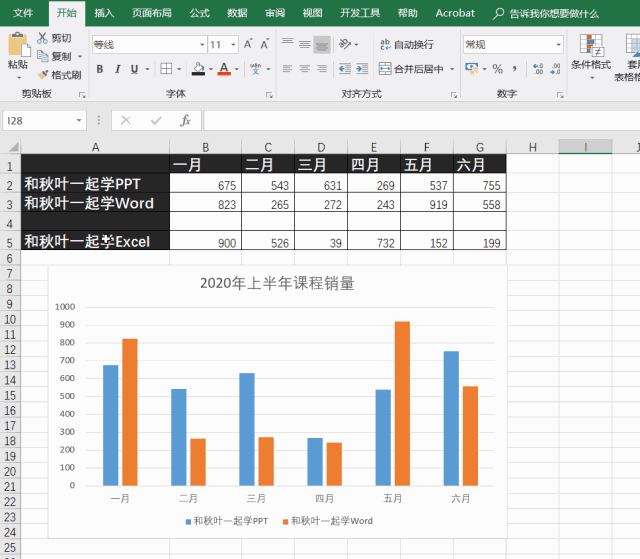Open Conditional Formatting (条件格式)

pyautogui.click(x=591, y=56)
